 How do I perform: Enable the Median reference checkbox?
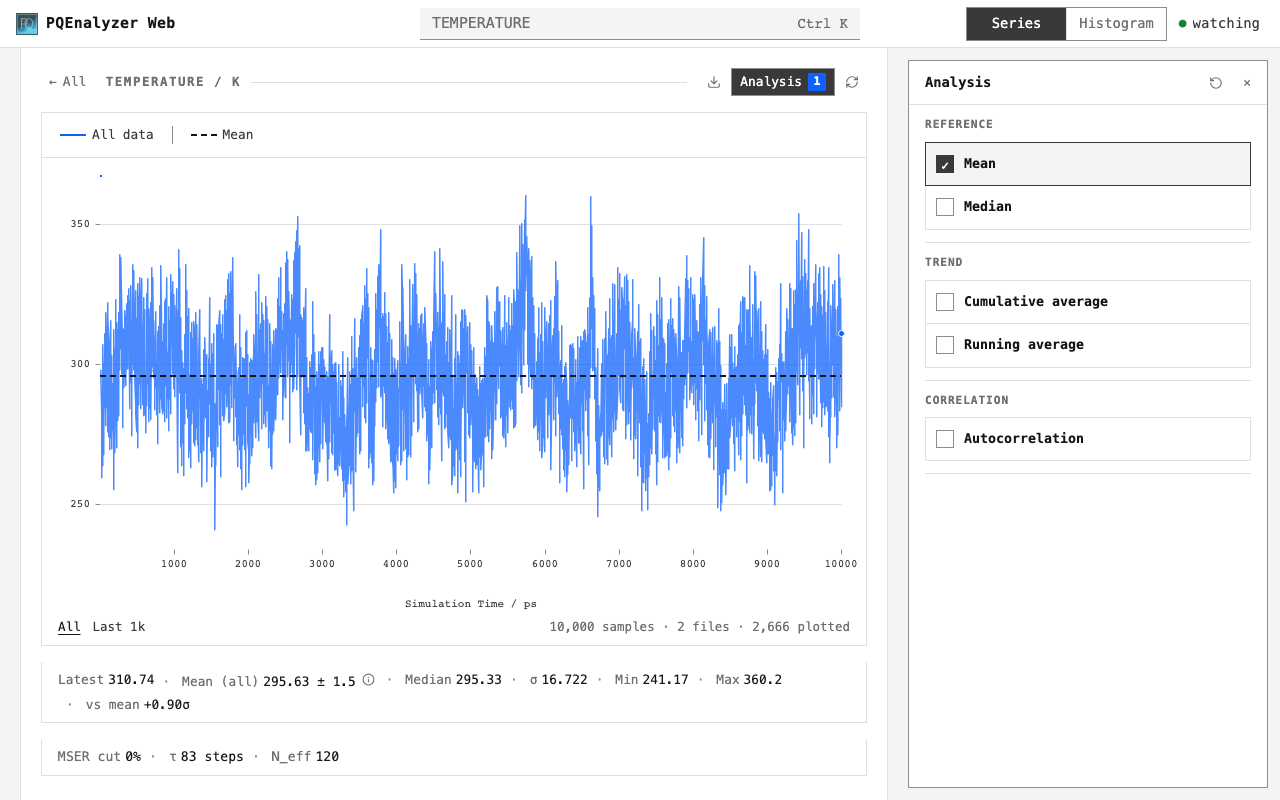pos(945,207)
